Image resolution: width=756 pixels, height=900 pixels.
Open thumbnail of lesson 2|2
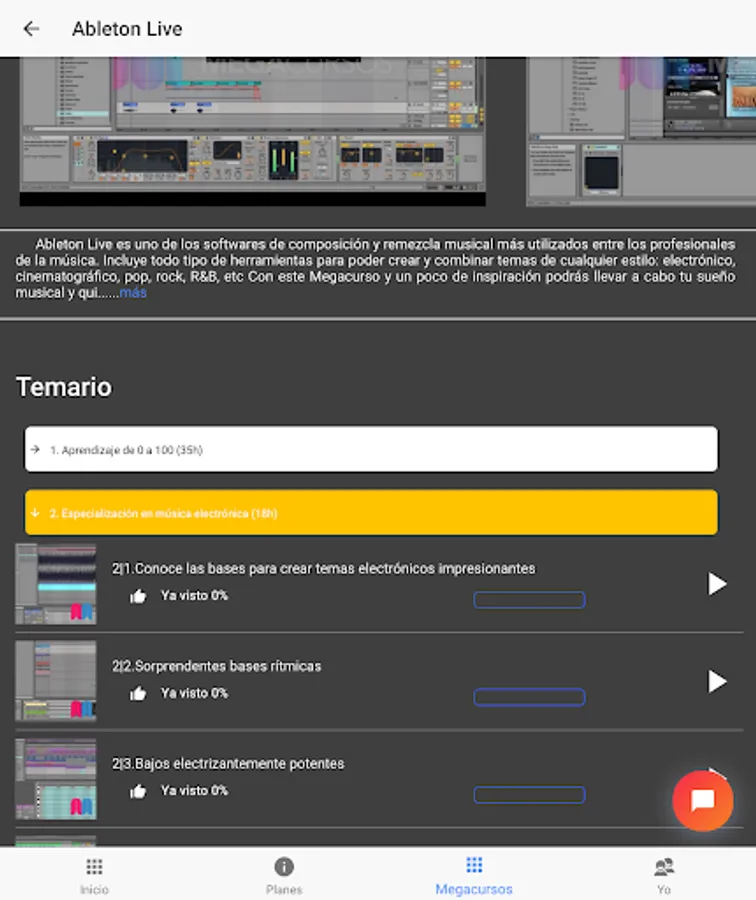pyautogui.click(x=56, y=681)
